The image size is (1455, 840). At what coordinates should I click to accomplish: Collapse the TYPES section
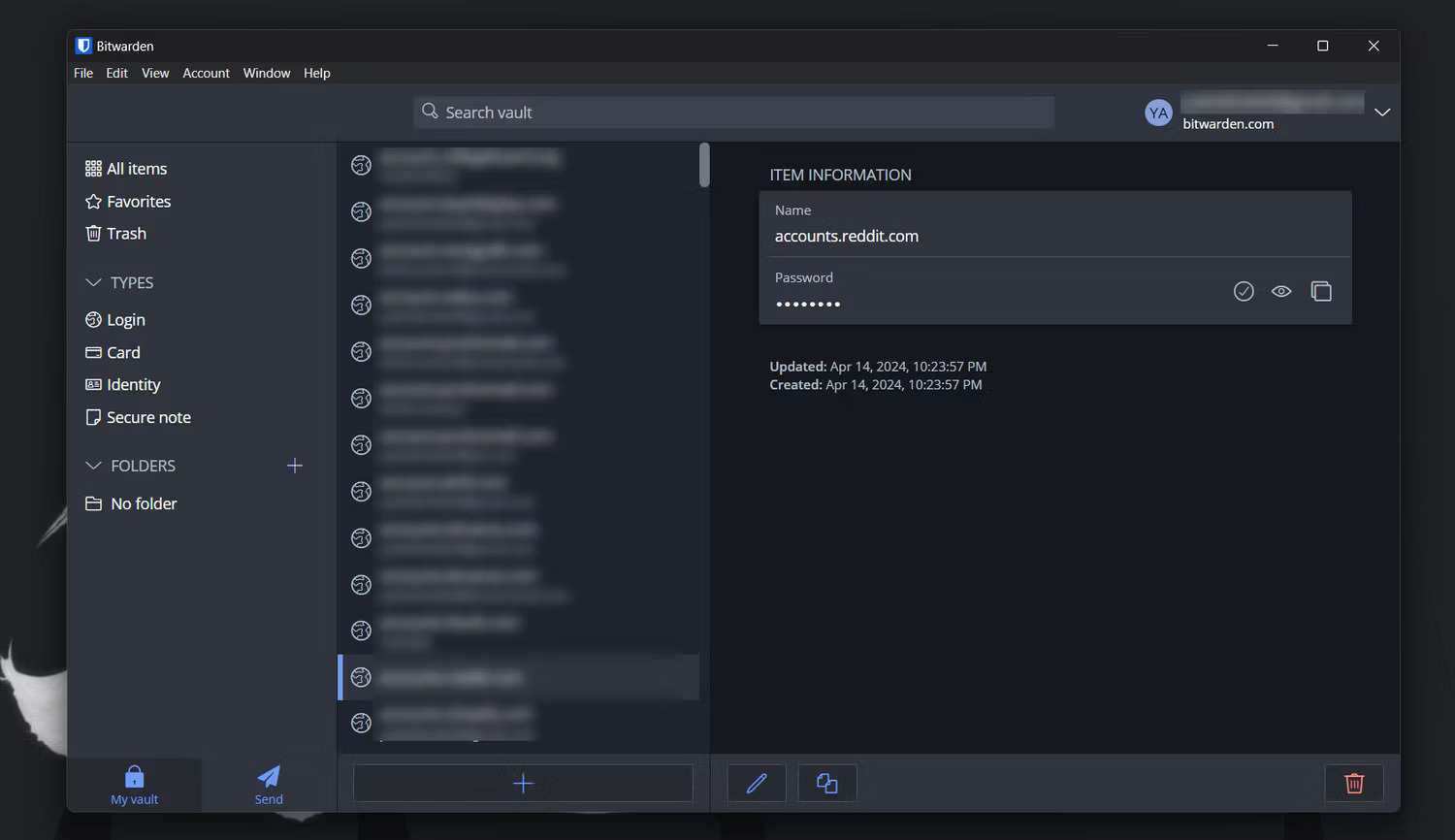click(93, 282)
